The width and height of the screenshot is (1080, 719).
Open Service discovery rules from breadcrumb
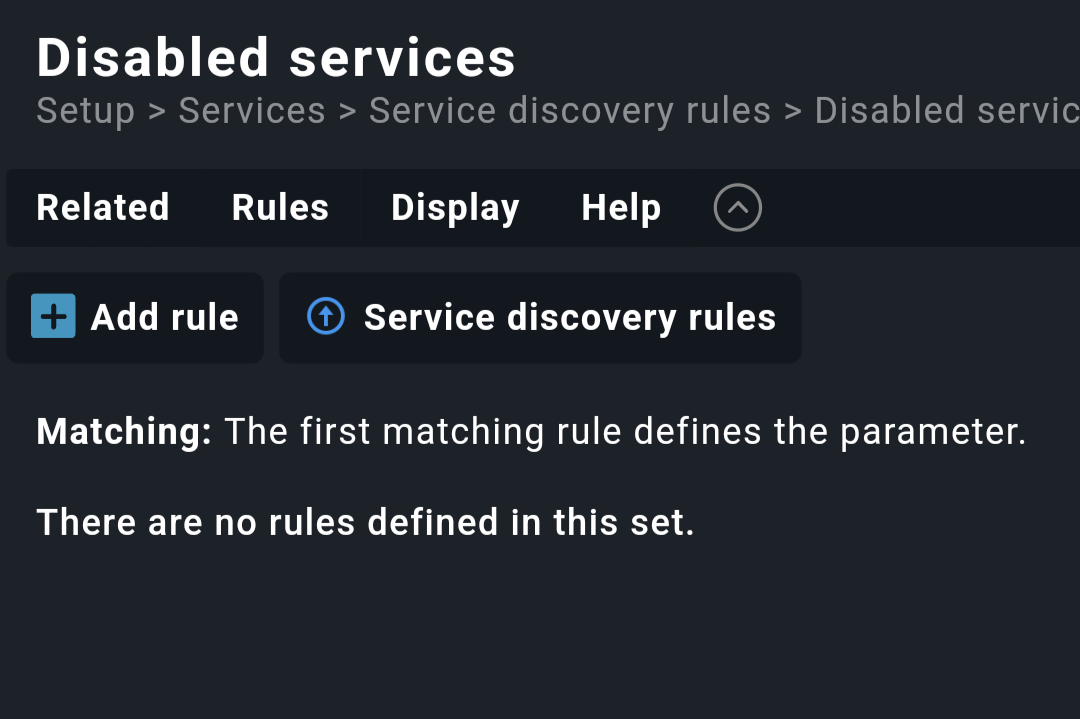569,110
